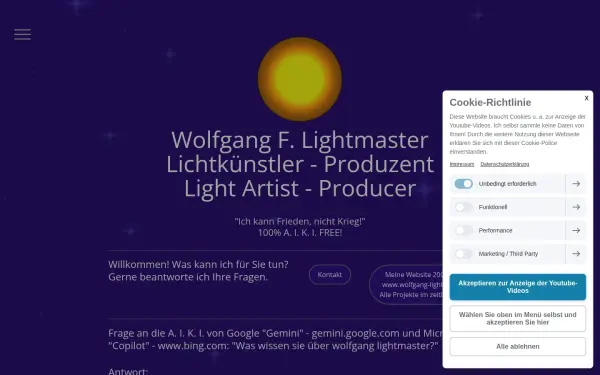Expand Unbedingt erforderlich details arrow

pos(576,184)
